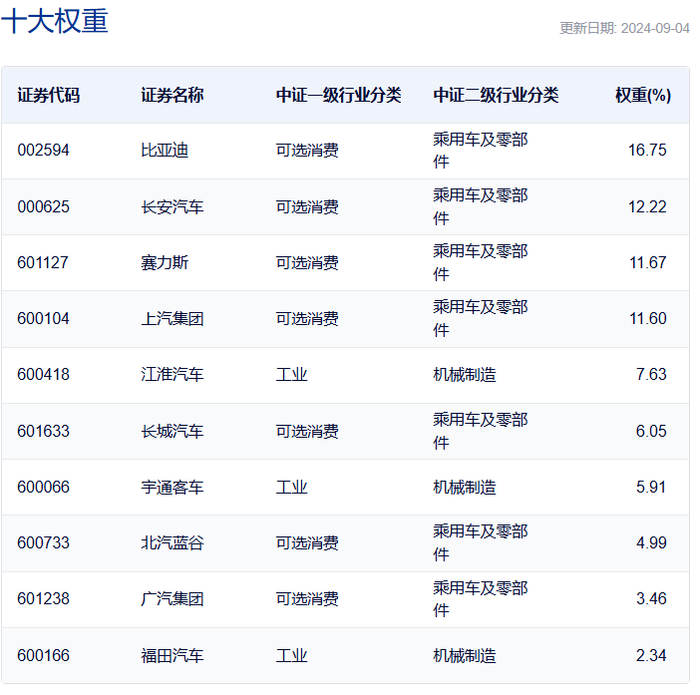The image size is (700, 695).
Task: Click 可选消费 in the 上汽集团 row
Action: 307,319
